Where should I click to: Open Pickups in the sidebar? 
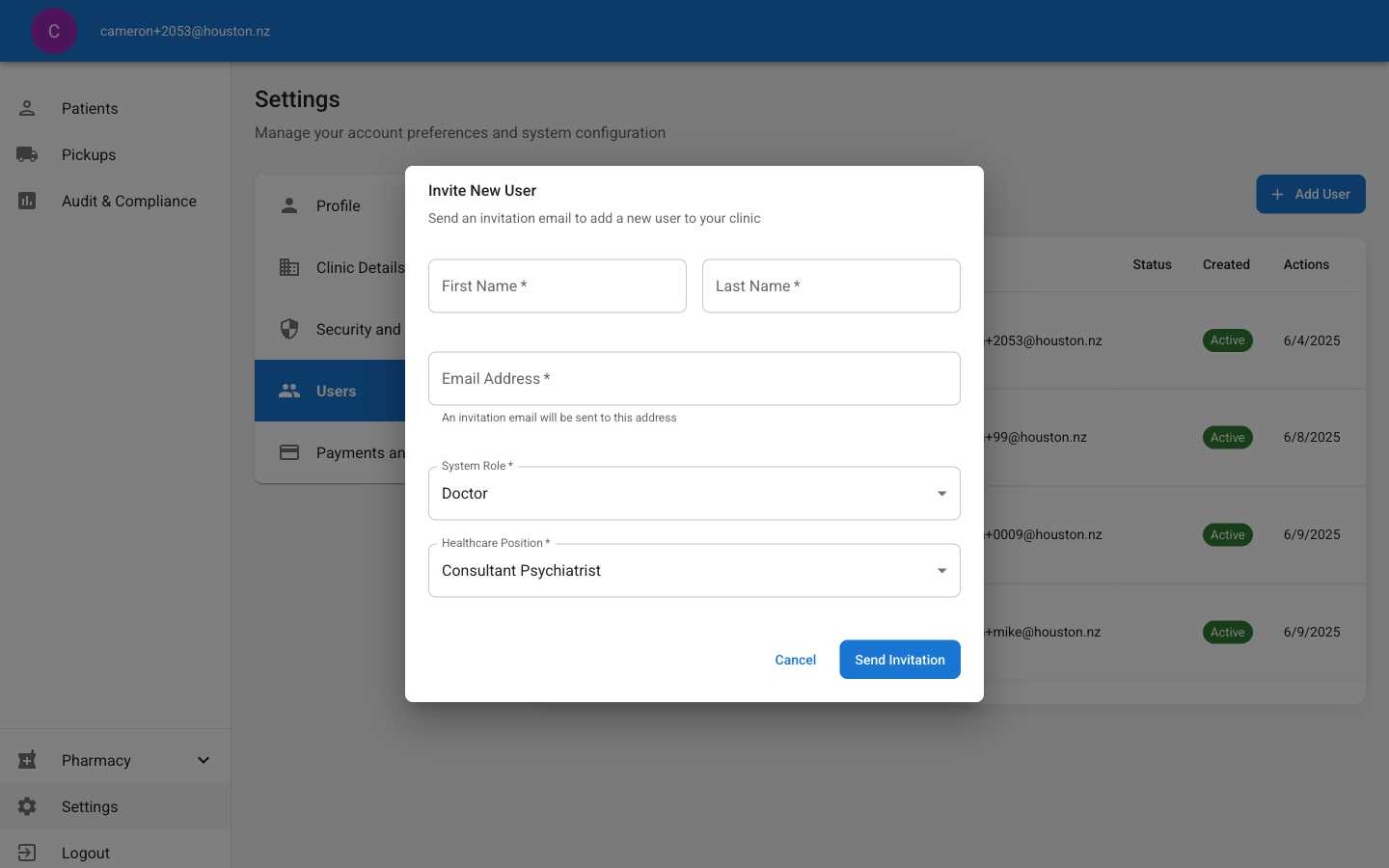pyautogui.click(x=116, y=154)
